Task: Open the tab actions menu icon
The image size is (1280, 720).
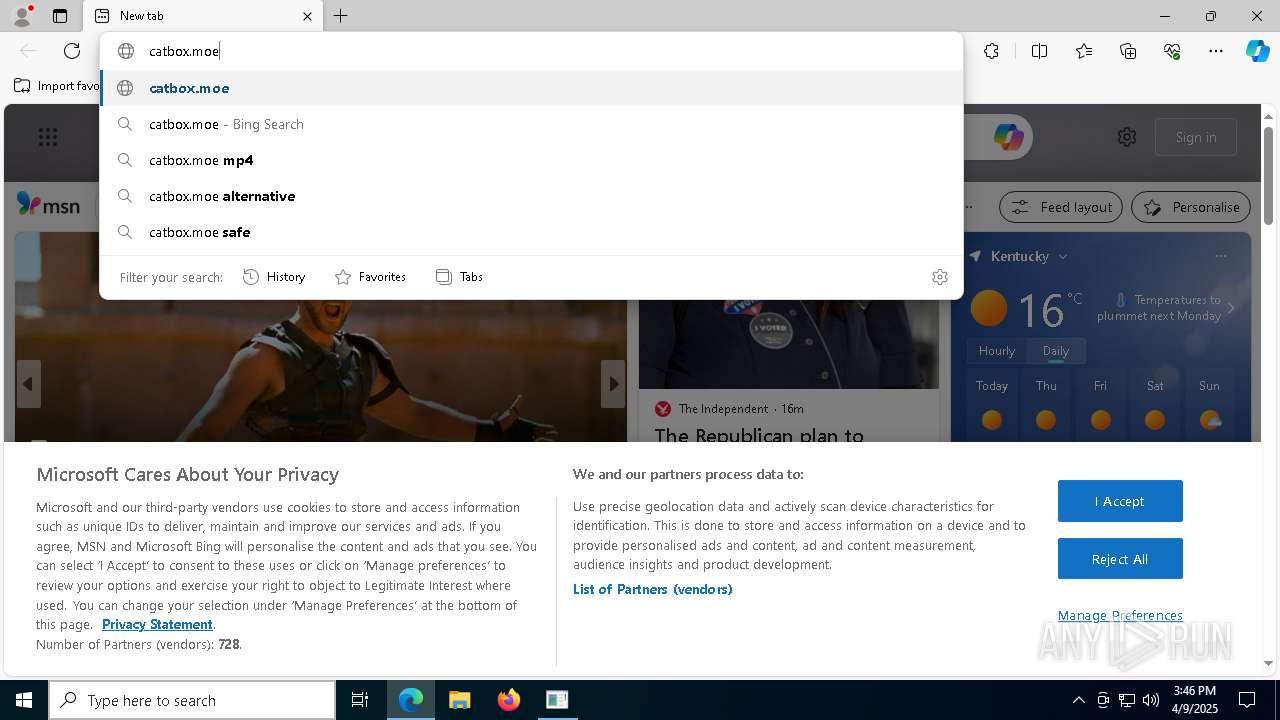Action: [x=60, y=16]
